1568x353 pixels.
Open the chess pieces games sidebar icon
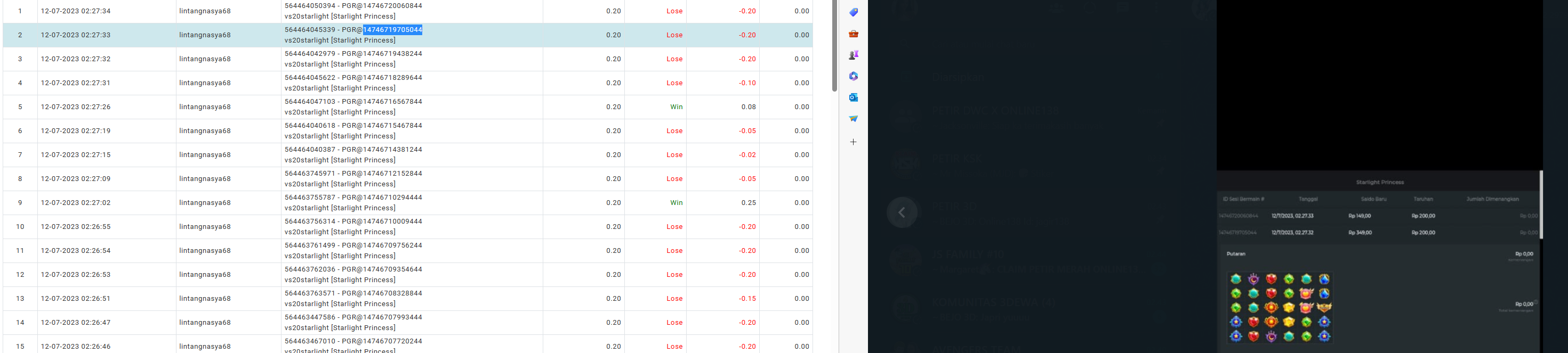(x=854, y=55)
